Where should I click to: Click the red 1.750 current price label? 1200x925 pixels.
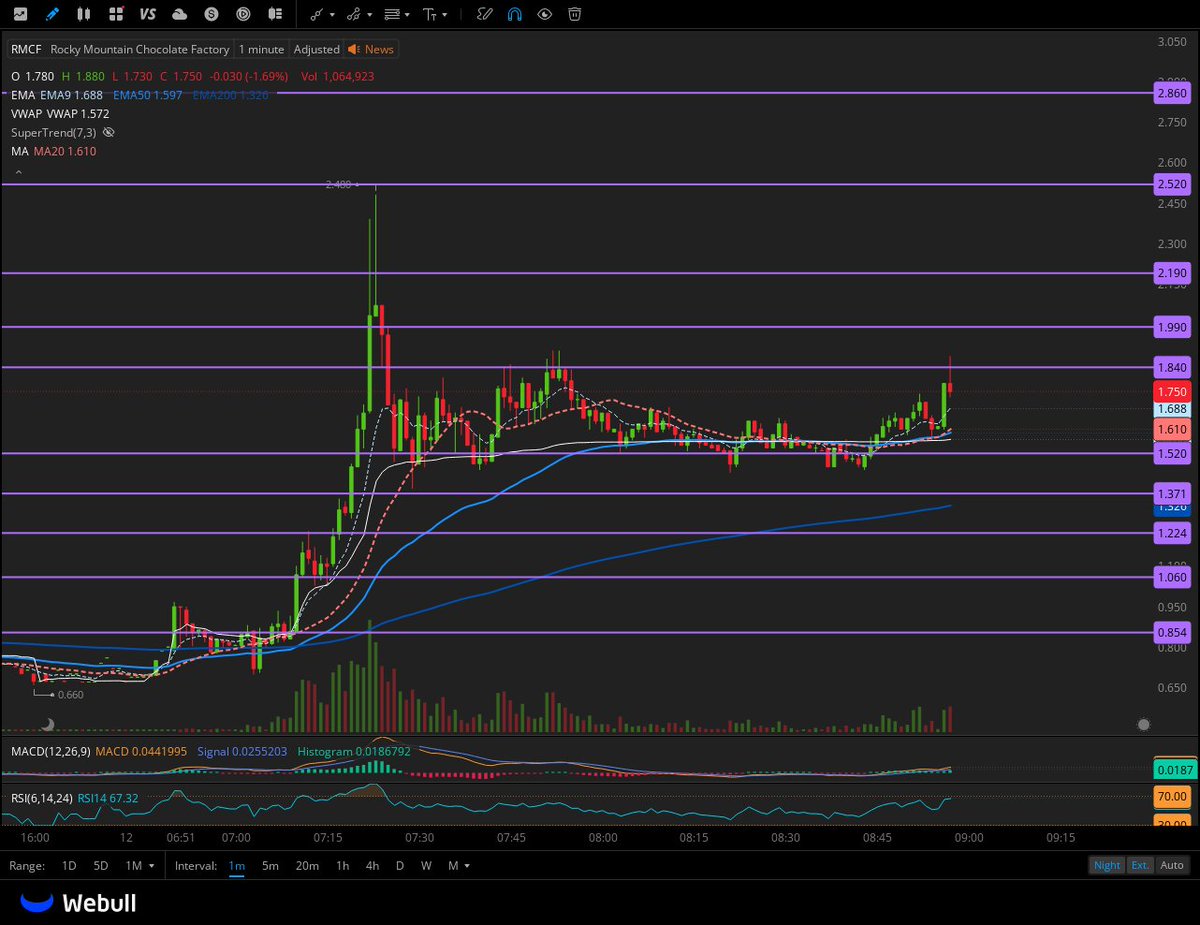[x=1171, y=392]
